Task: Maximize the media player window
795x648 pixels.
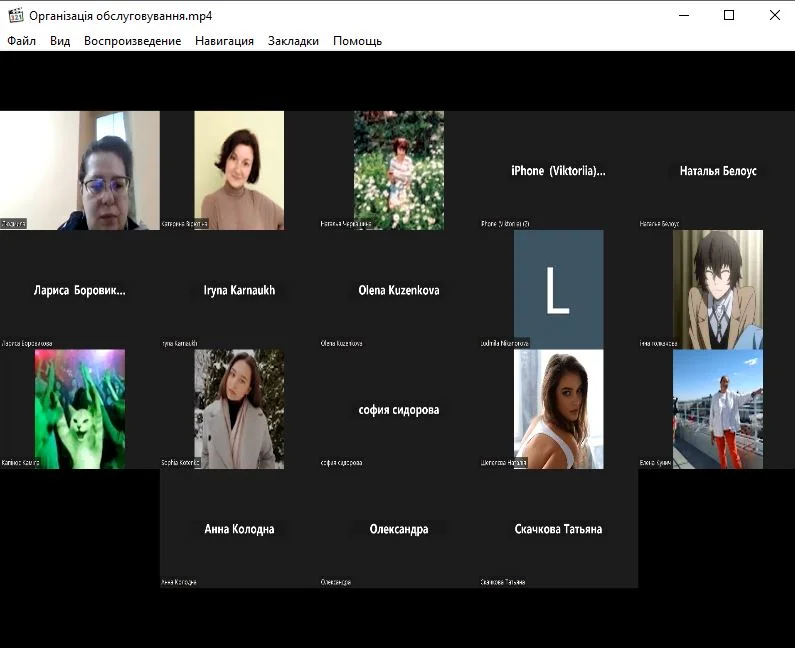Action: [x=729, y=15]
